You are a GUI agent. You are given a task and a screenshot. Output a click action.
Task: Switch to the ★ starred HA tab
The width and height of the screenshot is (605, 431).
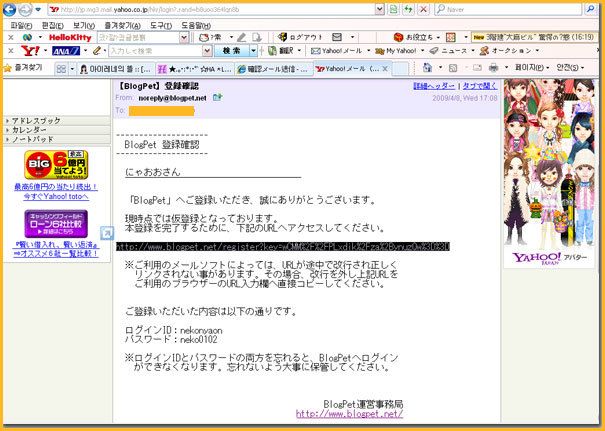coord(196,69)
